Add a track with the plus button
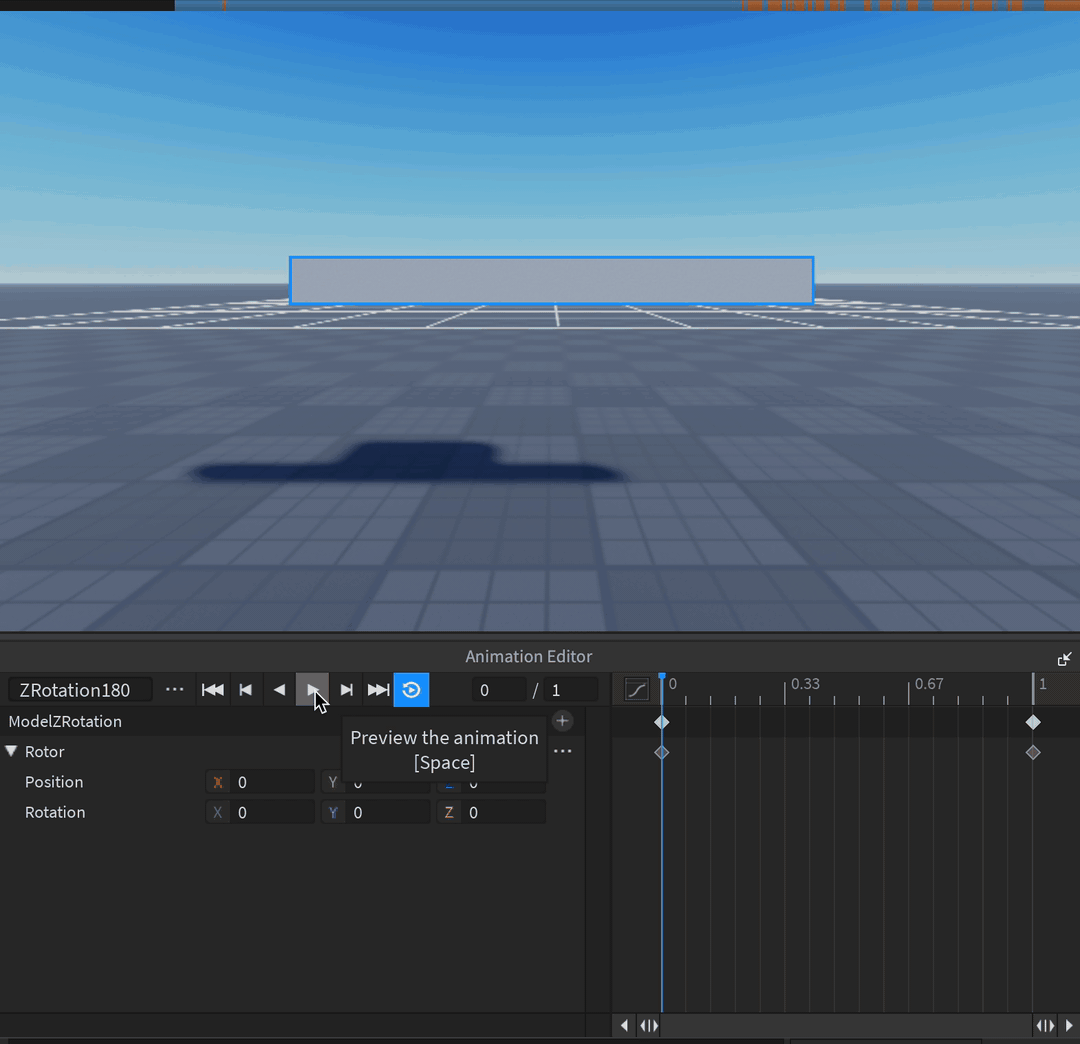Viewport: 1080px width, 1044px height. point(562,721)
